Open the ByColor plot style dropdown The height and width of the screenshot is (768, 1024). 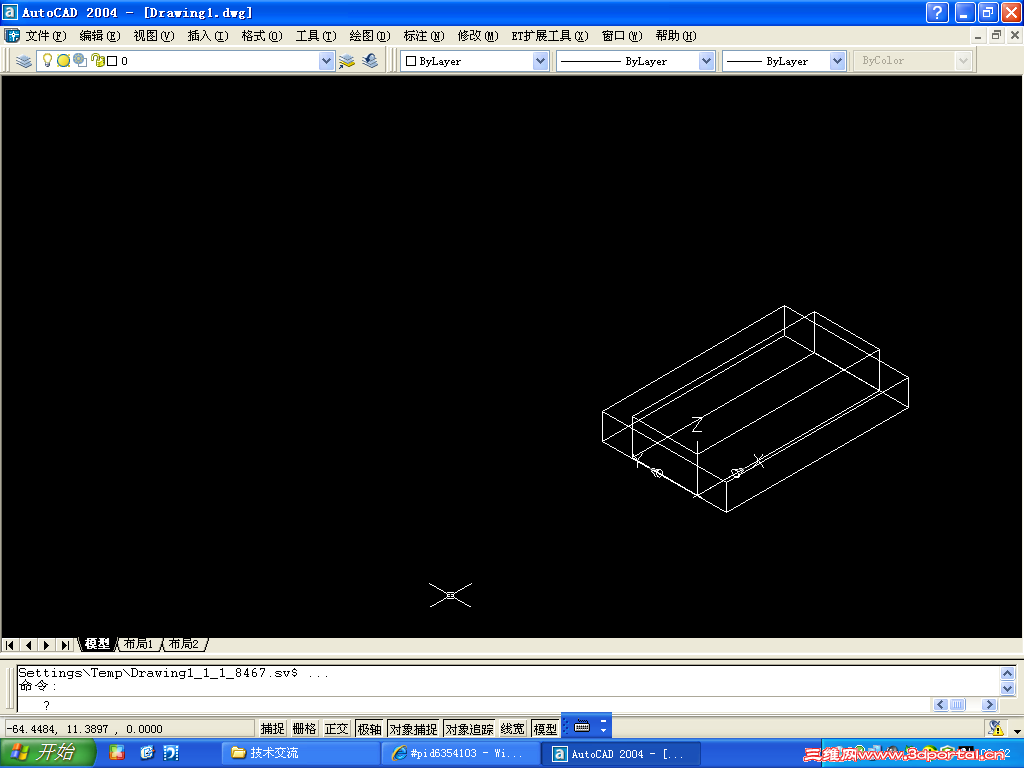pyautogui.click(x=963, y=61)
